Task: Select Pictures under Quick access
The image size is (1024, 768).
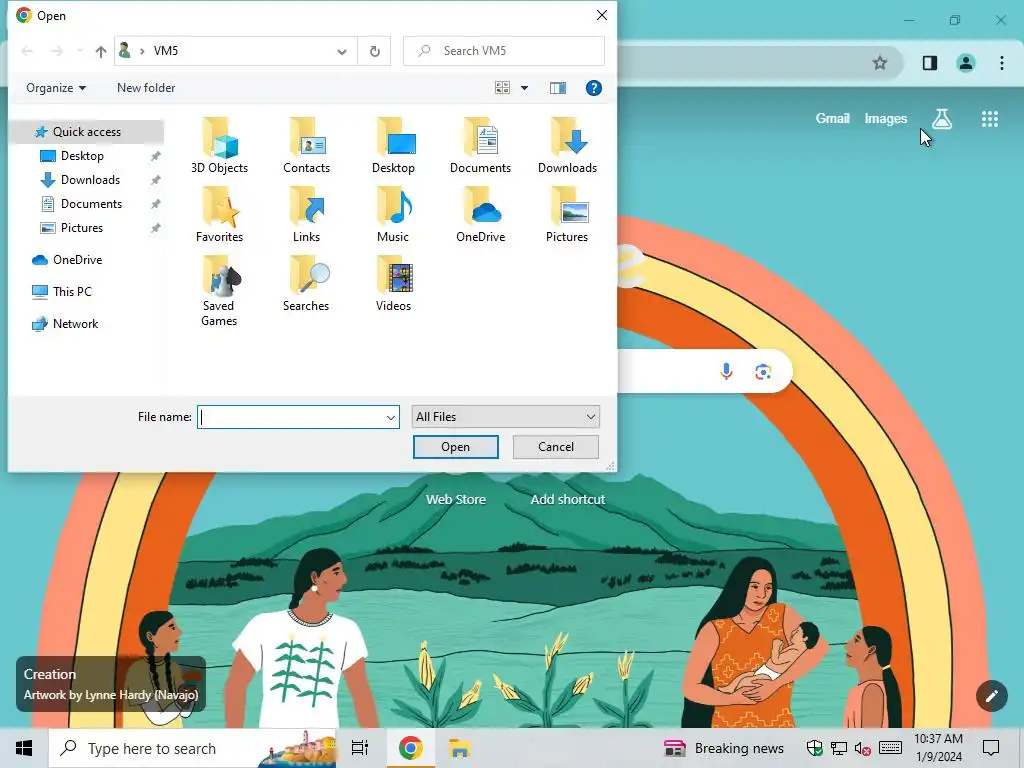Action: point(82,228)
